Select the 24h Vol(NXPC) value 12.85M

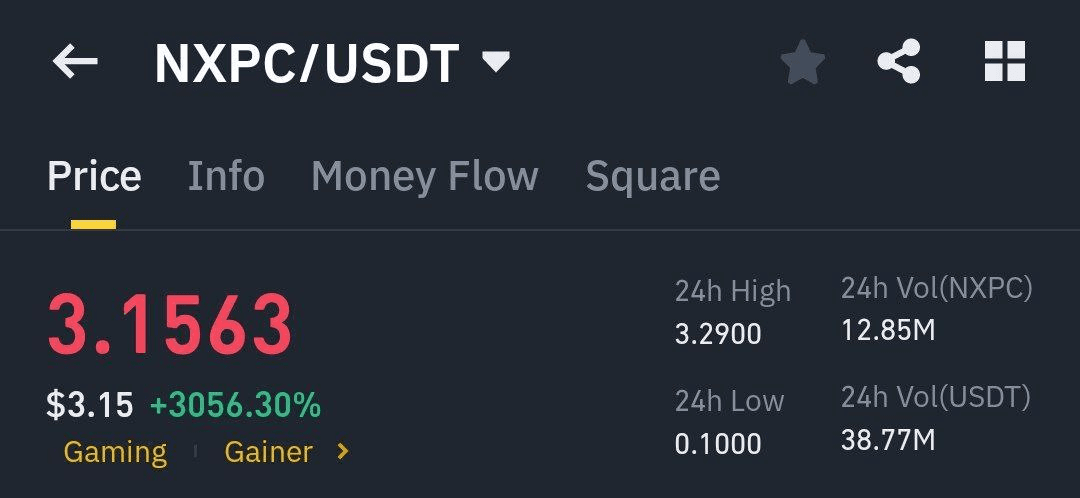[x=889, y=331]
